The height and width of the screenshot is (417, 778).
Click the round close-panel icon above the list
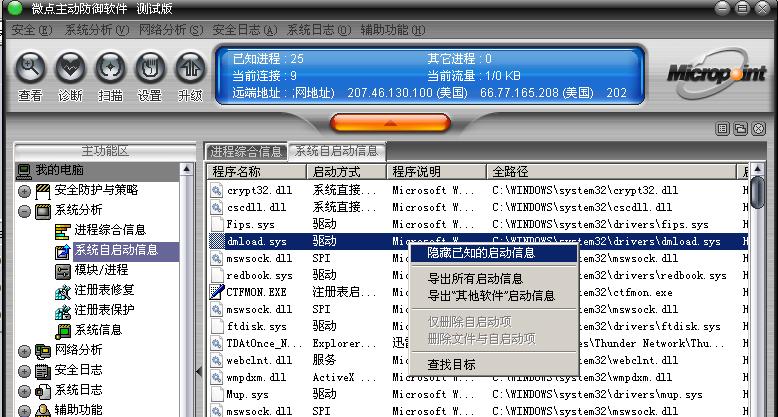pyautogui.click(x=758, y=129)
